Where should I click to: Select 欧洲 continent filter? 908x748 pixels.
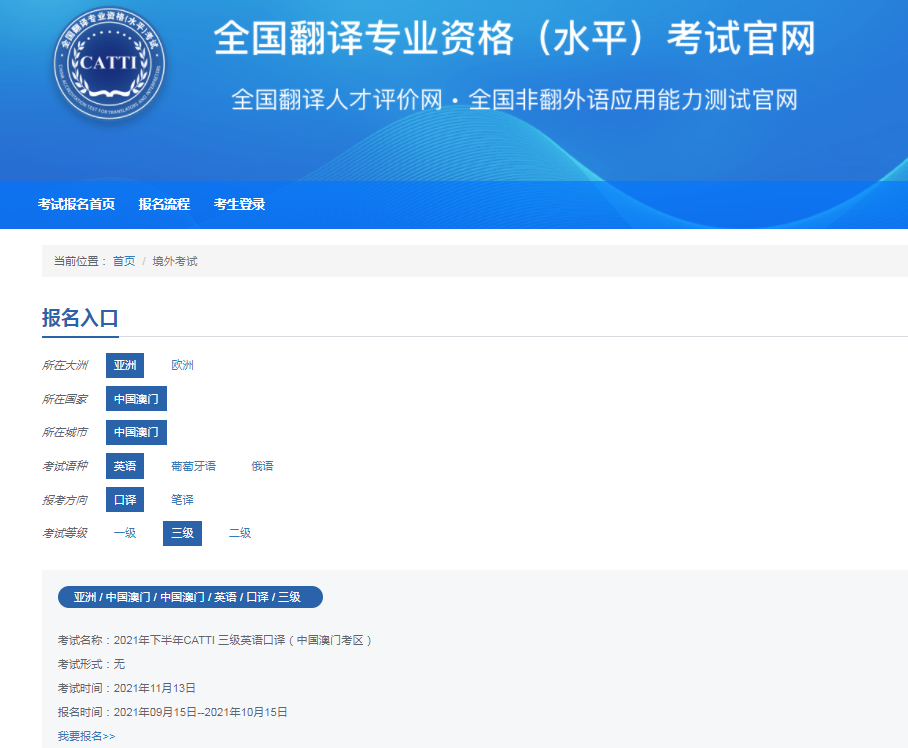(182, 366)
